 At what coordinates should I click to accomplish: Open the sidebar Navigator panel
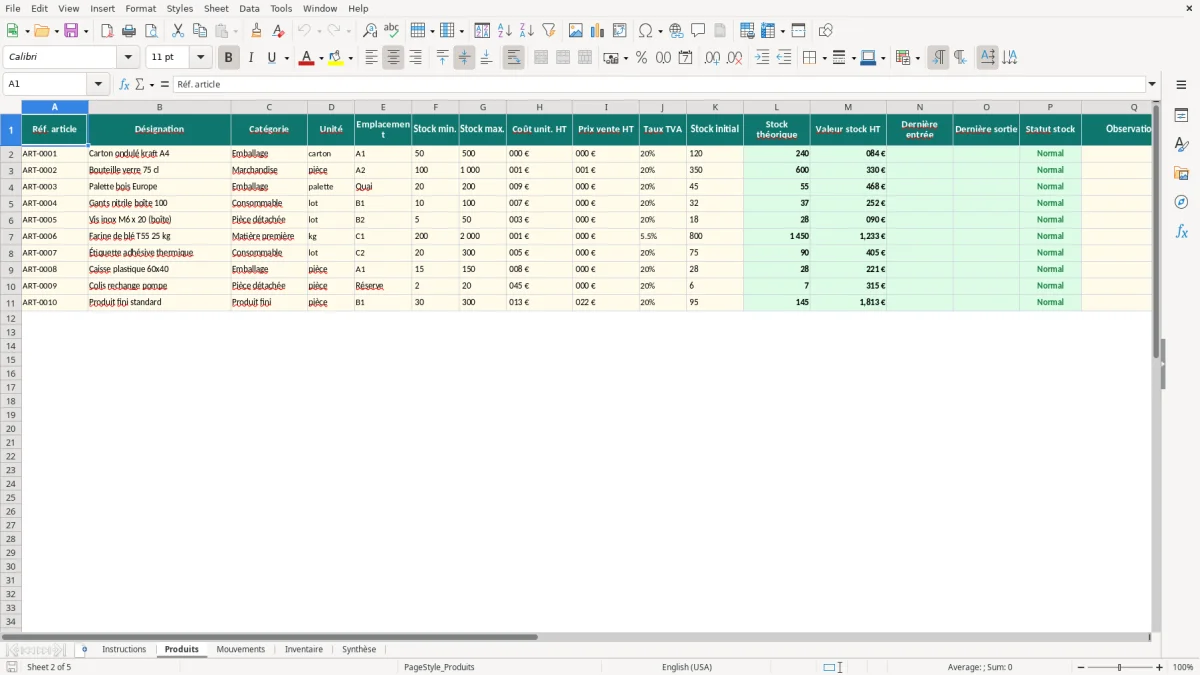click(x=1181, y=202)
